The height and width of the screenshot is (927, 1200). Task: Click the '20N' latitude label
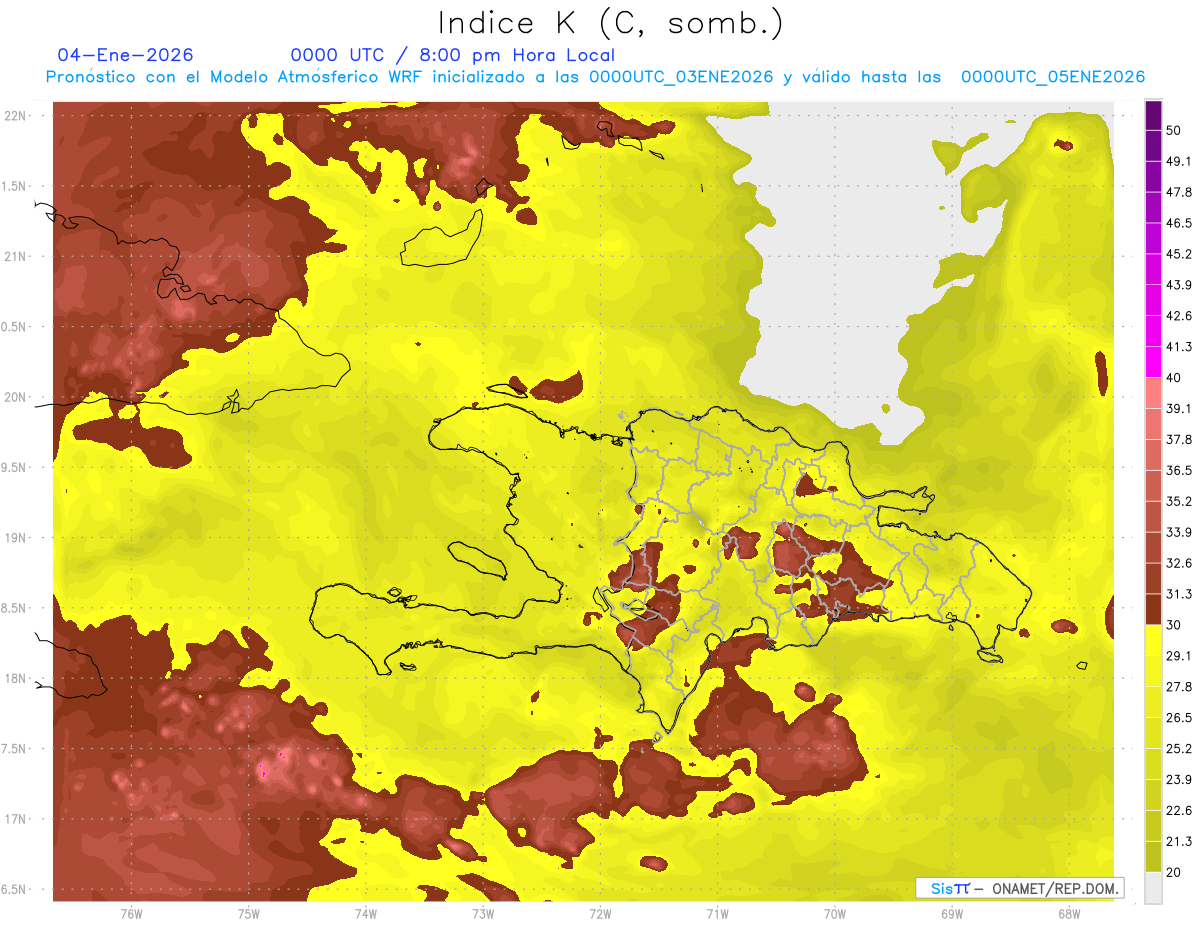click(16, 398)
